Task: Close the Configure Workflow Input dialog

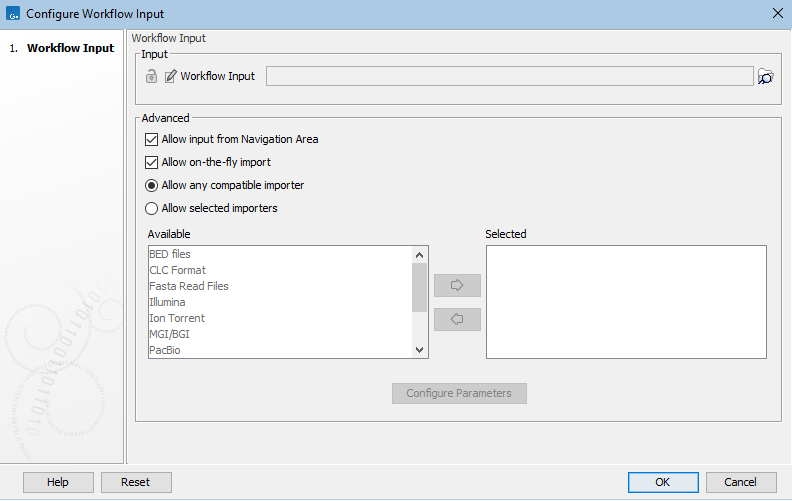Action: (778, 13)
